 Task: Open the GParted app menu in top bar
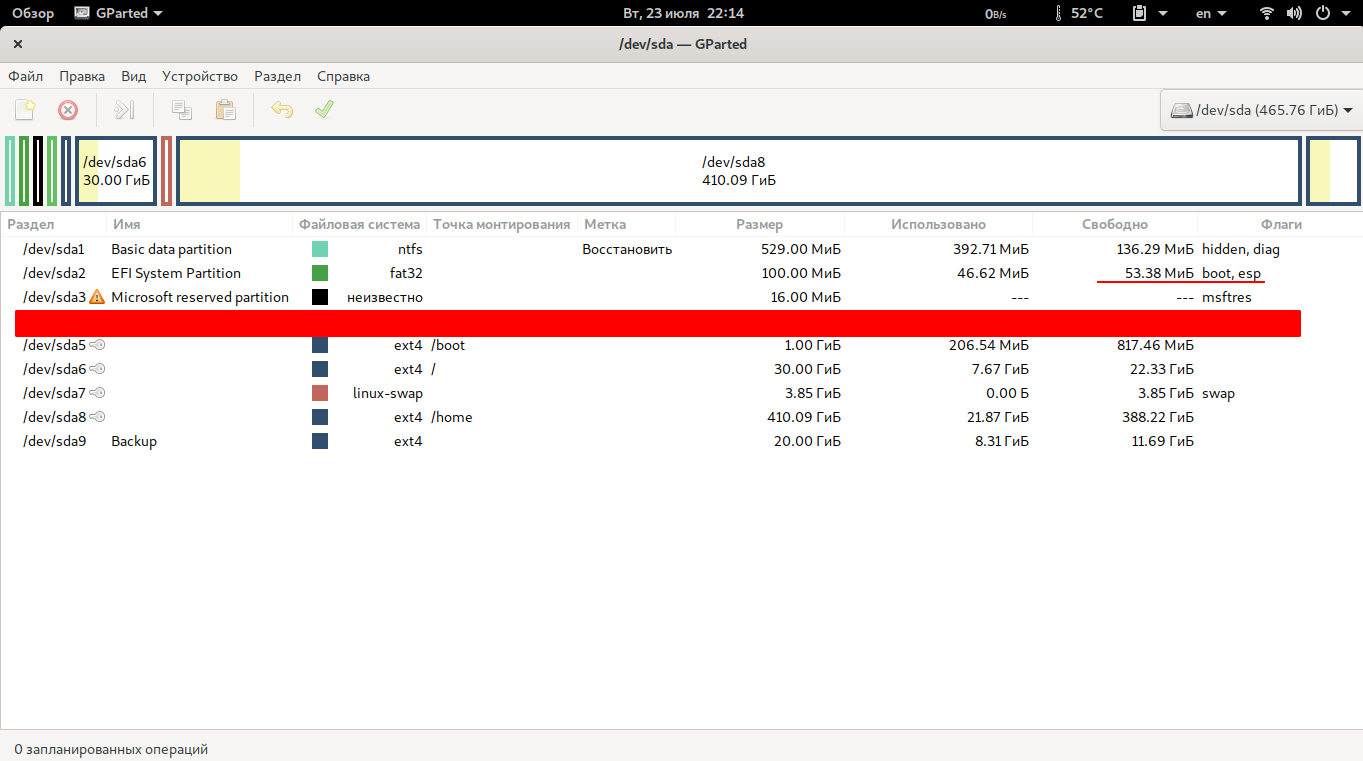click(120, 13)
